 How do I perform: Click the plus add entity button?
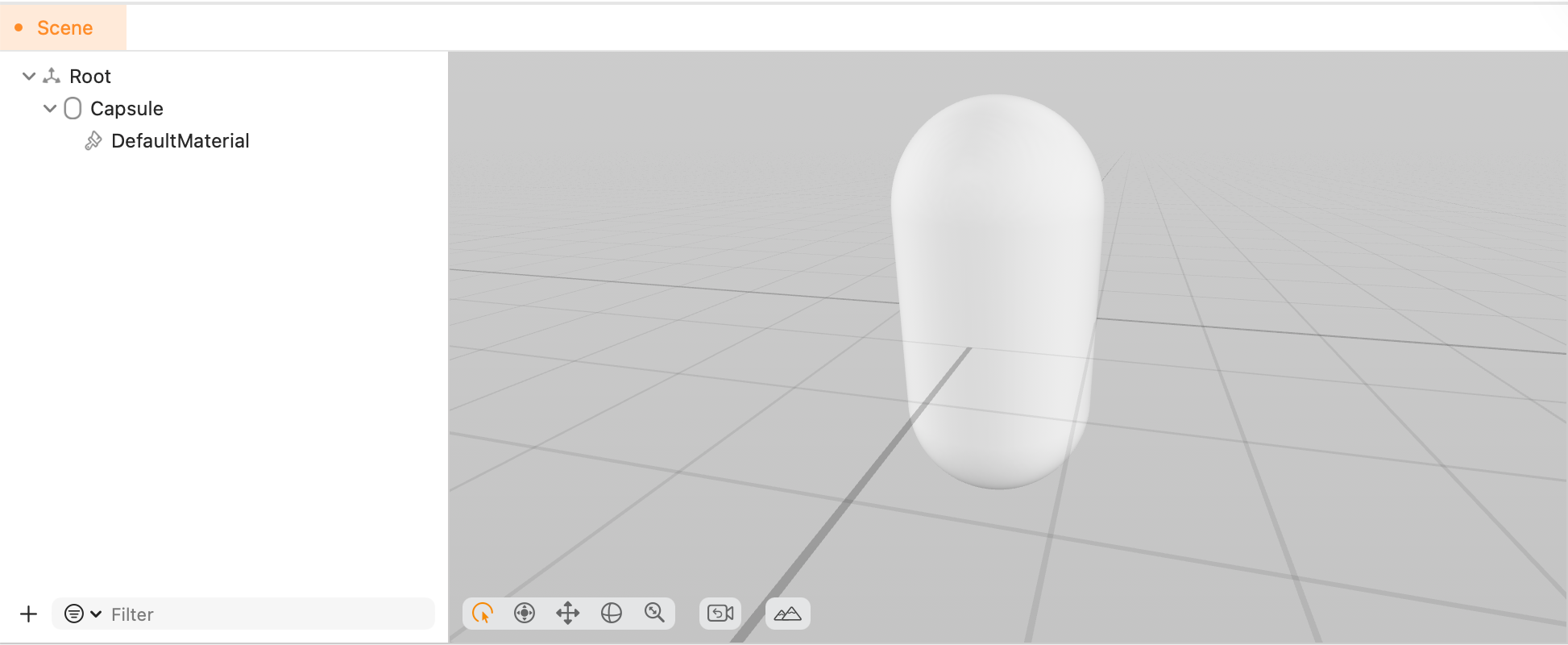[x=29, y=614]
